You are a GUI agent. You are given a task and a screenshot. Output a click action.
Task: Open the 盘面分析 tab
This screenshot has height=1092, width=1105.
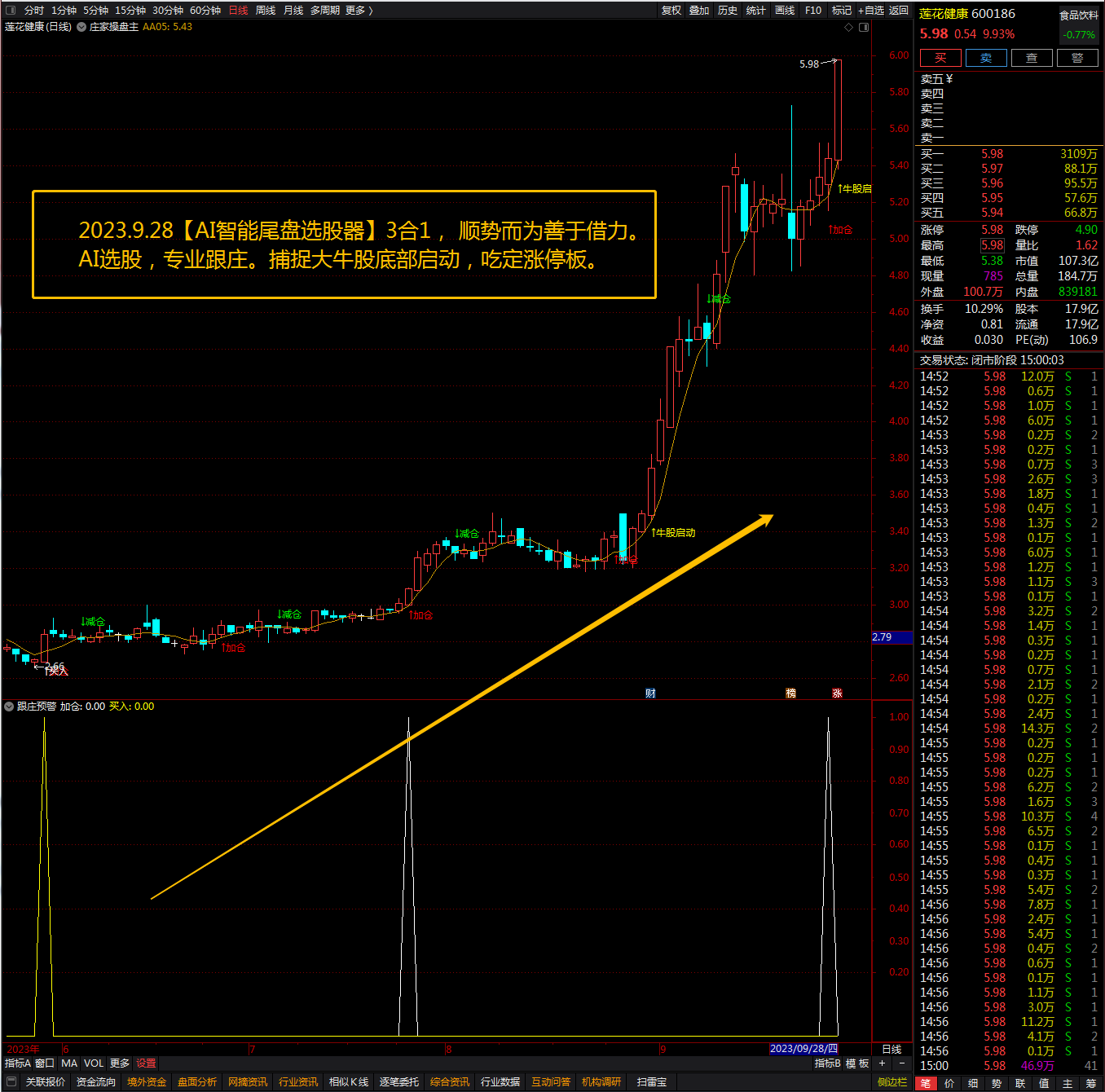coord(197,1082)
